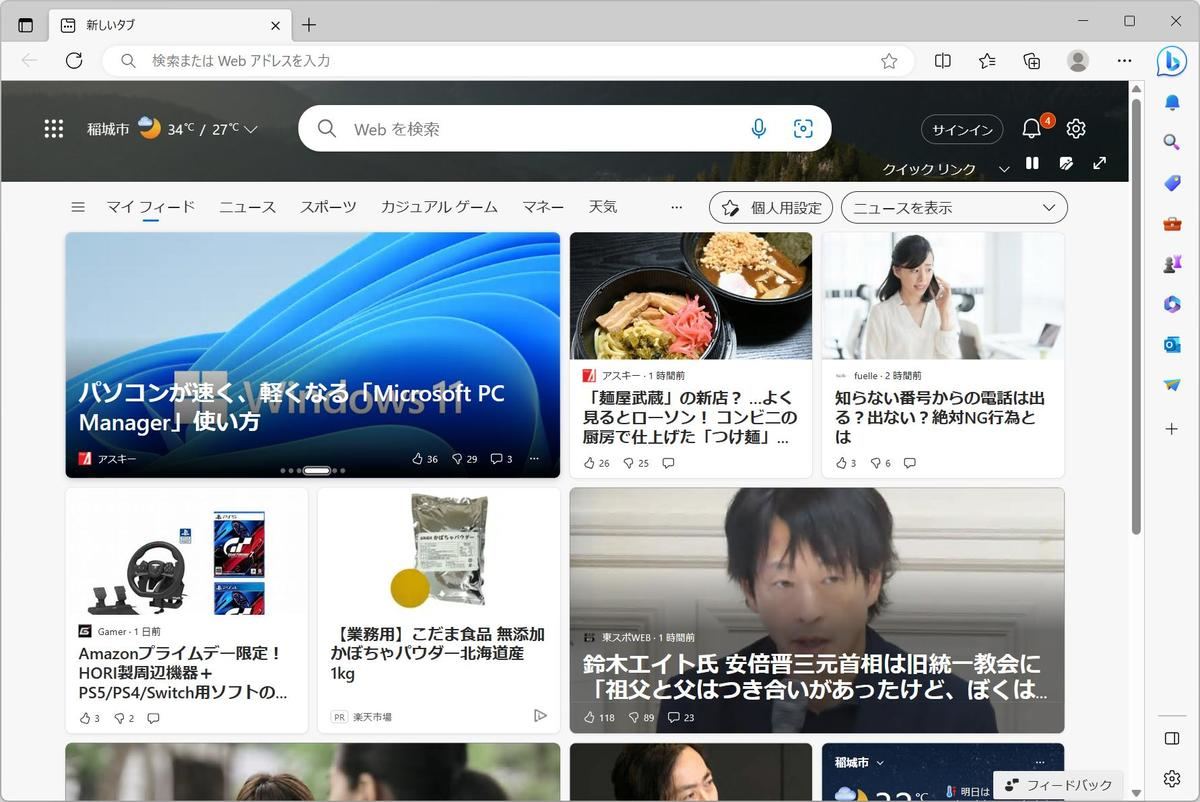Open the Amazonプライムデー HORI article

coord(183,672)
